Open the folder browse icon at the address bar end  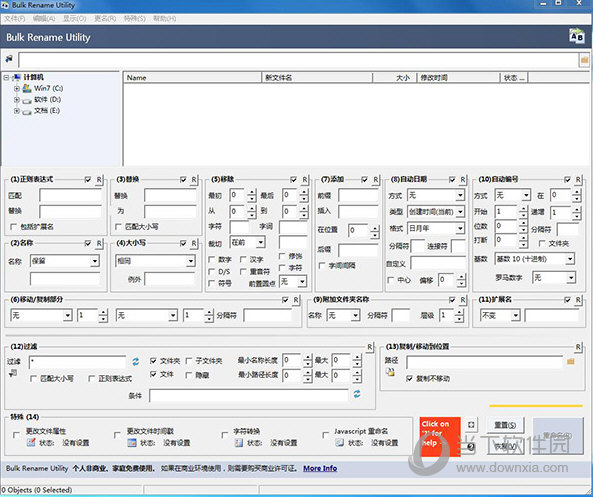tap(584, 60)
